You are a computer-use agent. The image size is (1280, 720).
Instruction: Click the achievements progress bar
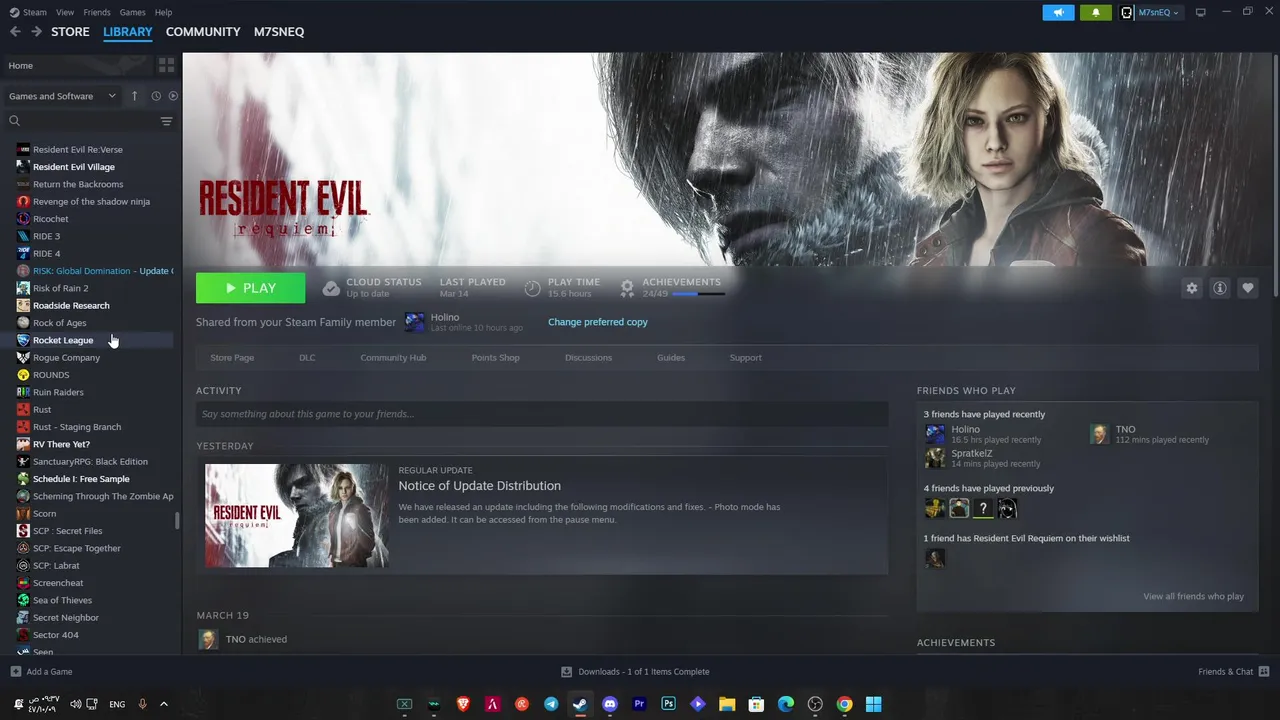[x=698, y=294]
